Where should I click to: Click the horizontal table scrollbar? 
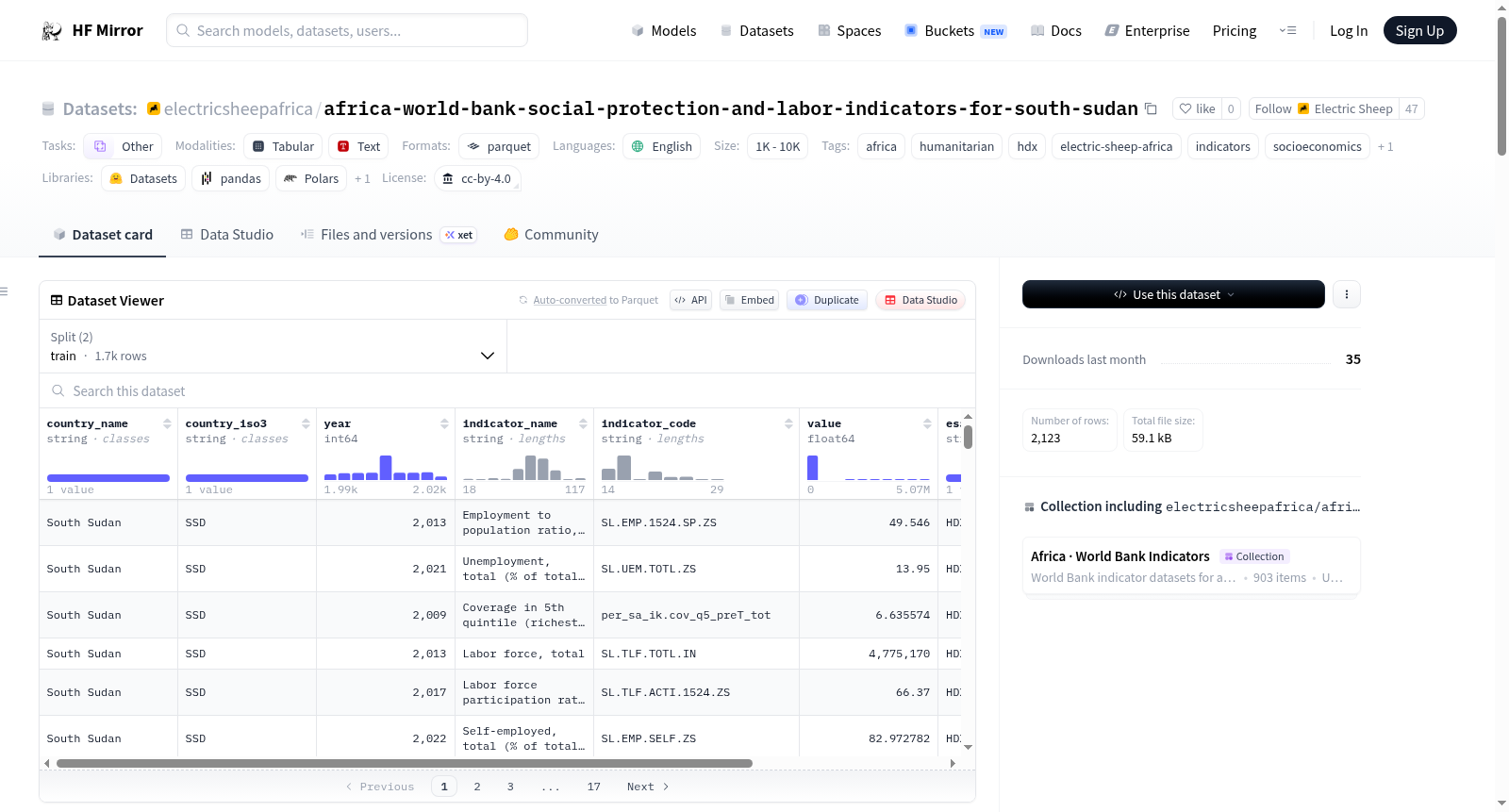(x=405, y=763)
